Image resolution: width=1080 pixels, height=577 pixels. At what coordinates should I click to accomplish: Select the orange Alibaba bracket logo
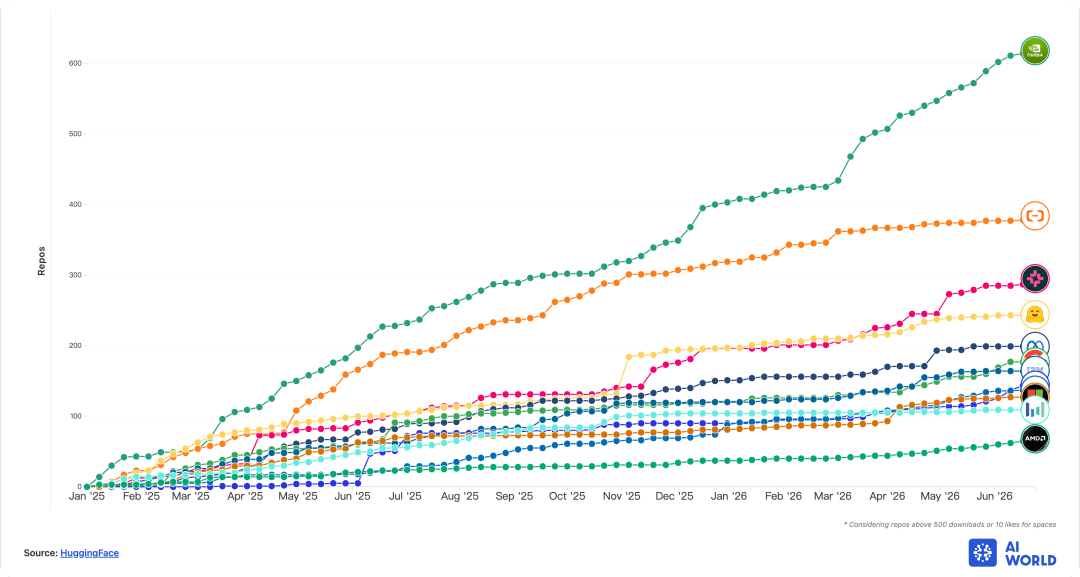pos(1035,216)
